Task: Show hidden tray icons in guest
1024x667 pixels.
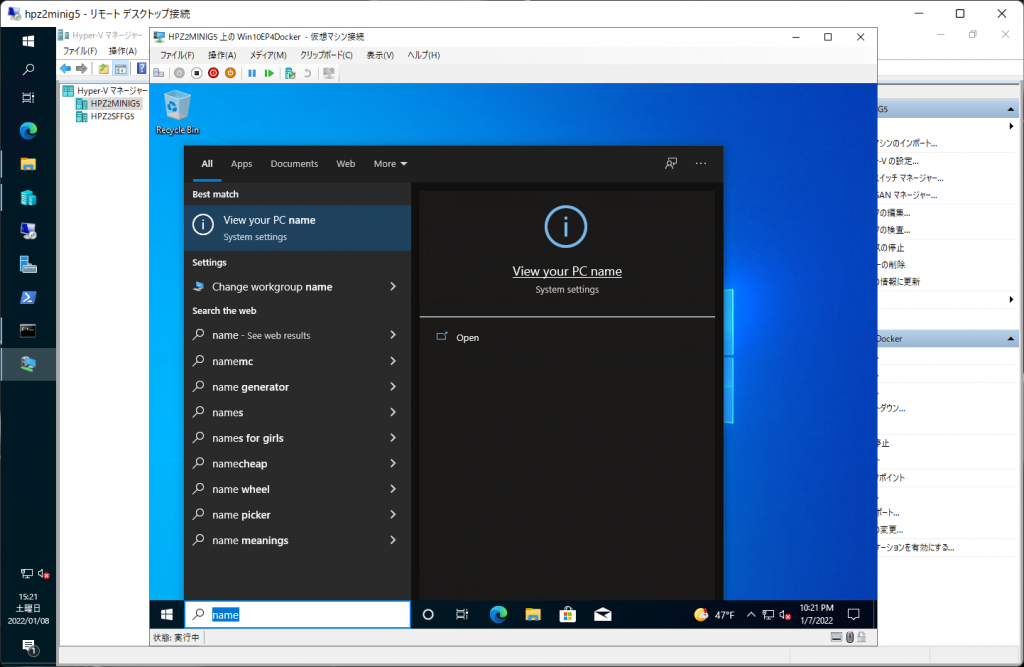Action: [749, 614]
